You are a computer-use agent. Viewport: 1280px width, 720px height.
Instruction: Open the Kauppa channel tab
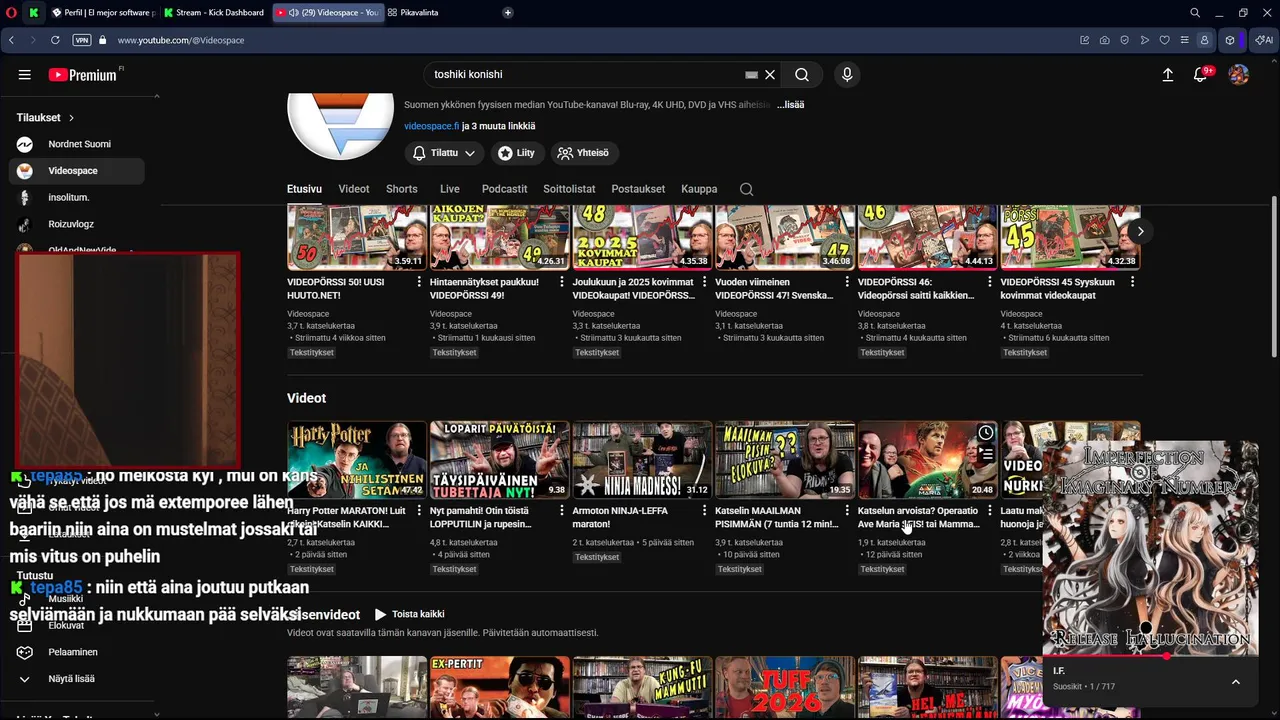click(699, 189)
